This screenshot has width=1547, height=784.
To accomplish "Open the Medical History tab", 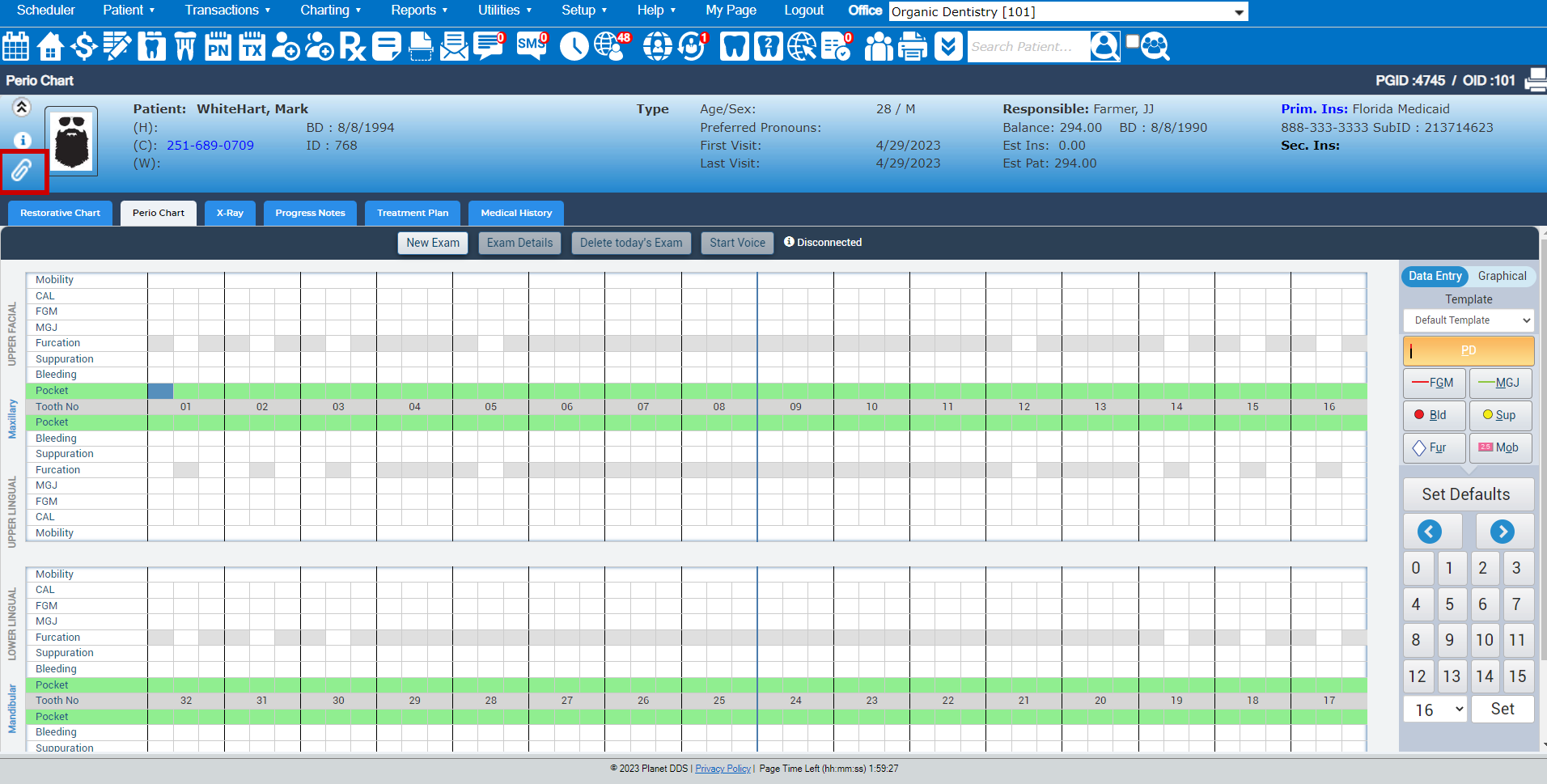I will (516, 213).
